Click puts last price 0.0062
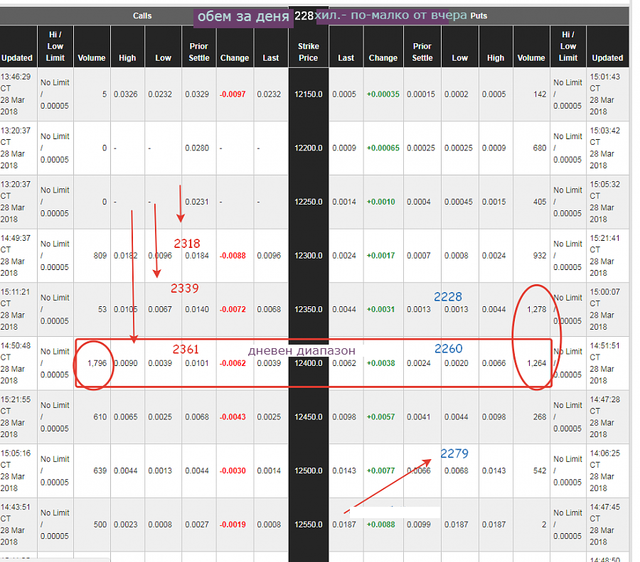Image resolution: width=640 pixels, height=562 pixels. (x=344, y=363)
